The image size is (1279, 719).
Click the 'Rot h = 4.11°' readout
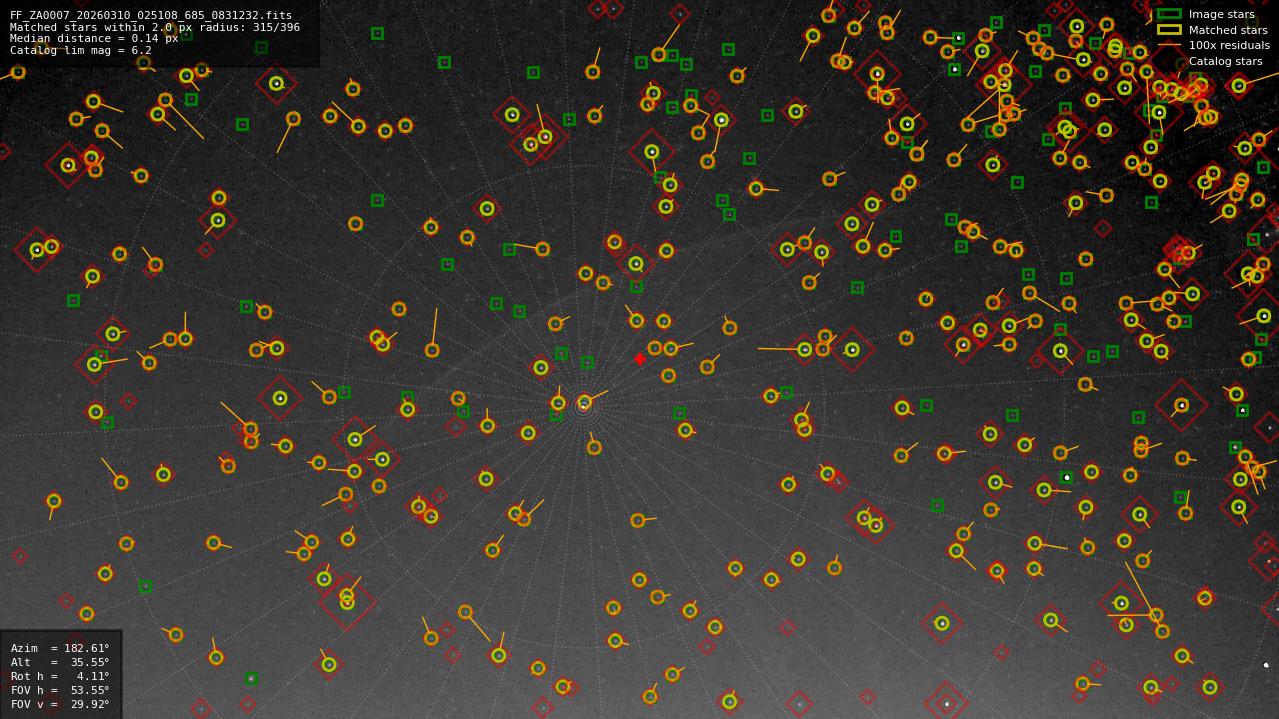pyautogui.click(x=60, y=676)
